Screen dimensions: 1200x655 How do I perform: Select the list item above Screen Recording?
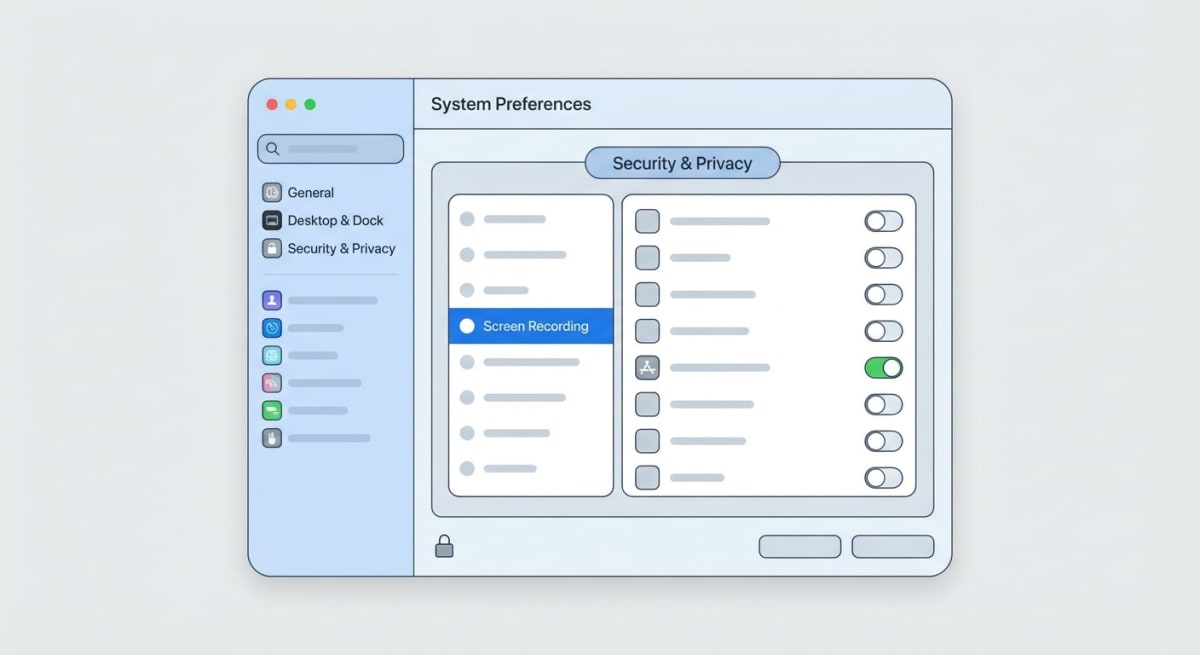point(530,290)
